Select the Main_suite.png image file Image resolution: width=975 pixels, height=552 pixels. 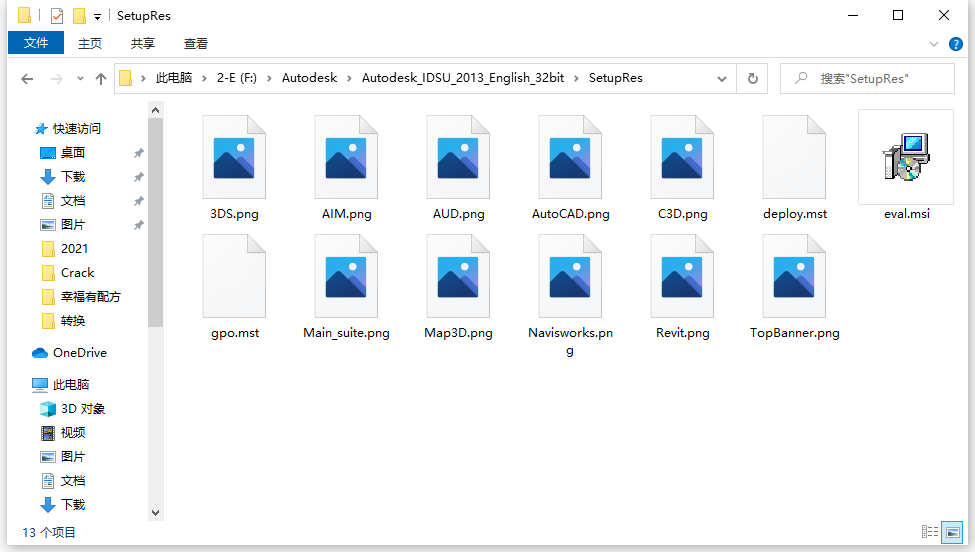346,276
